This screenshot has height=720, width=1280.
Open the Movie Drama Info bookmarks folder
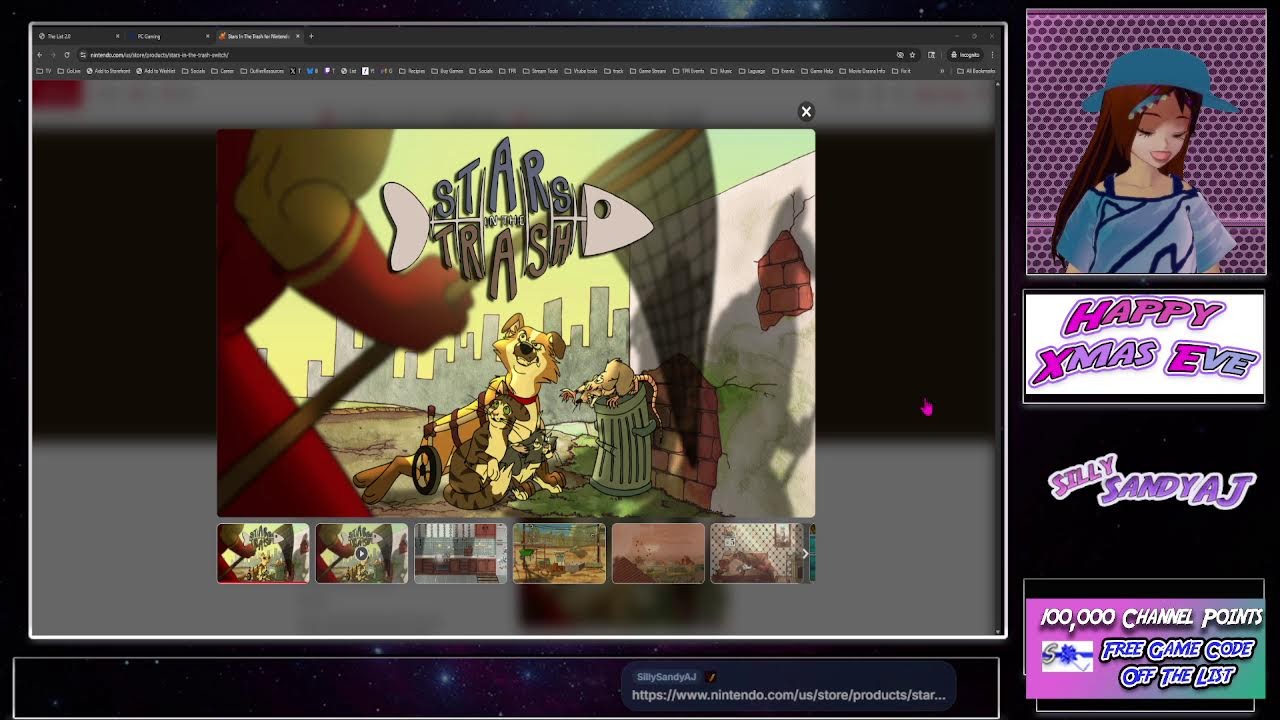[862, 71]
